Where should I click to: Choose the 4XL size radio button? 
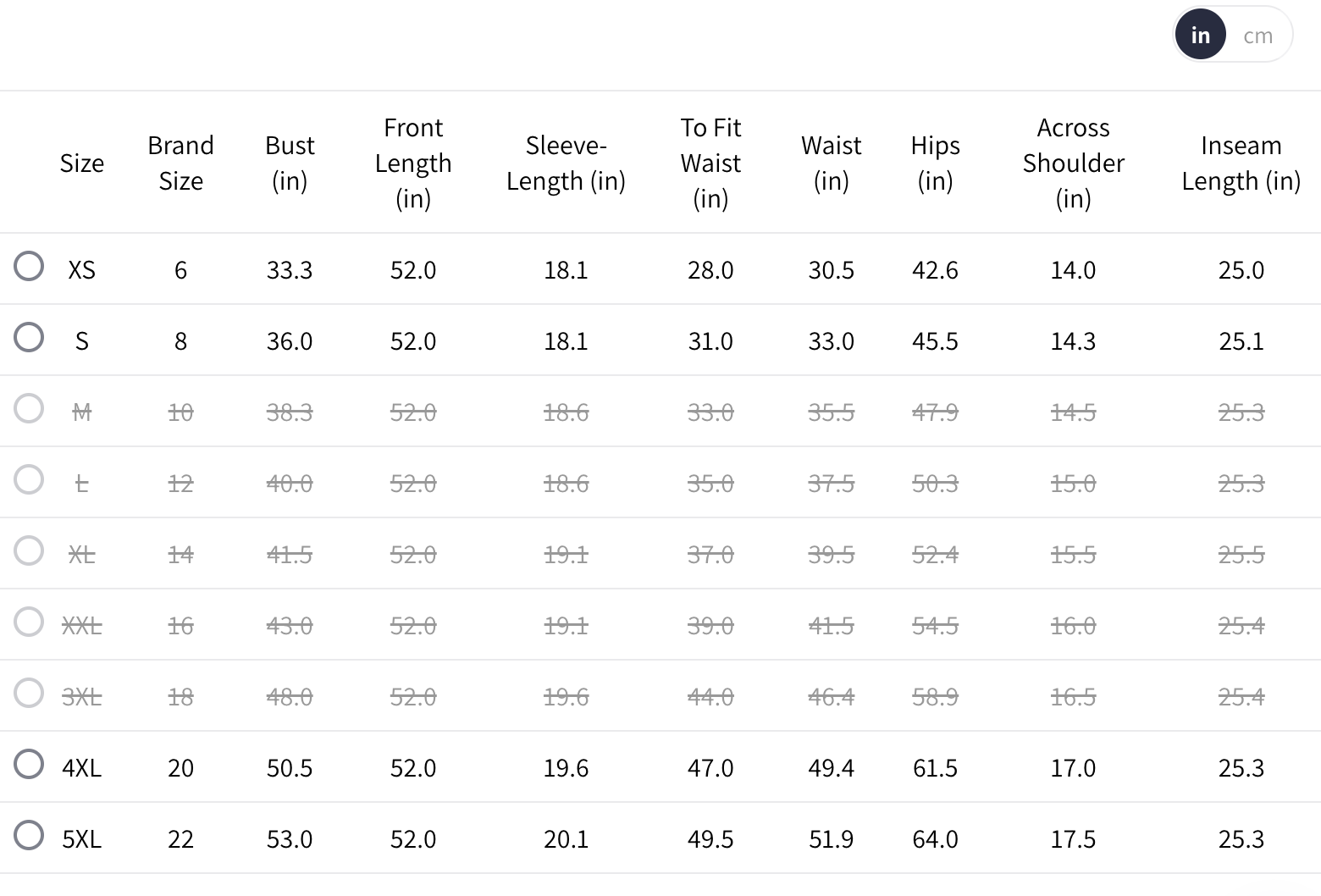(29, 764)
